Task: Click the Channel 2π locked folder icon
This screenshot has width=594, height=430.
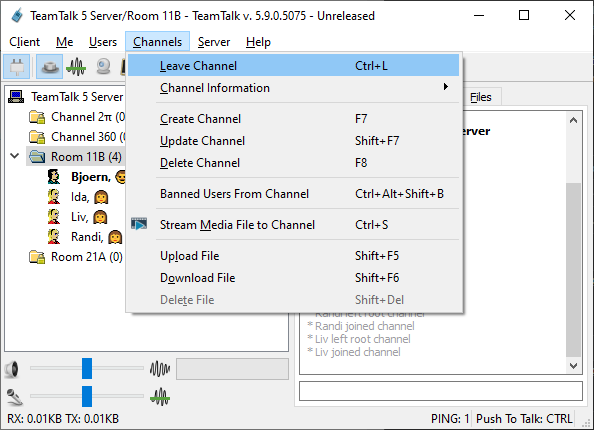Action: click(37, 117)
